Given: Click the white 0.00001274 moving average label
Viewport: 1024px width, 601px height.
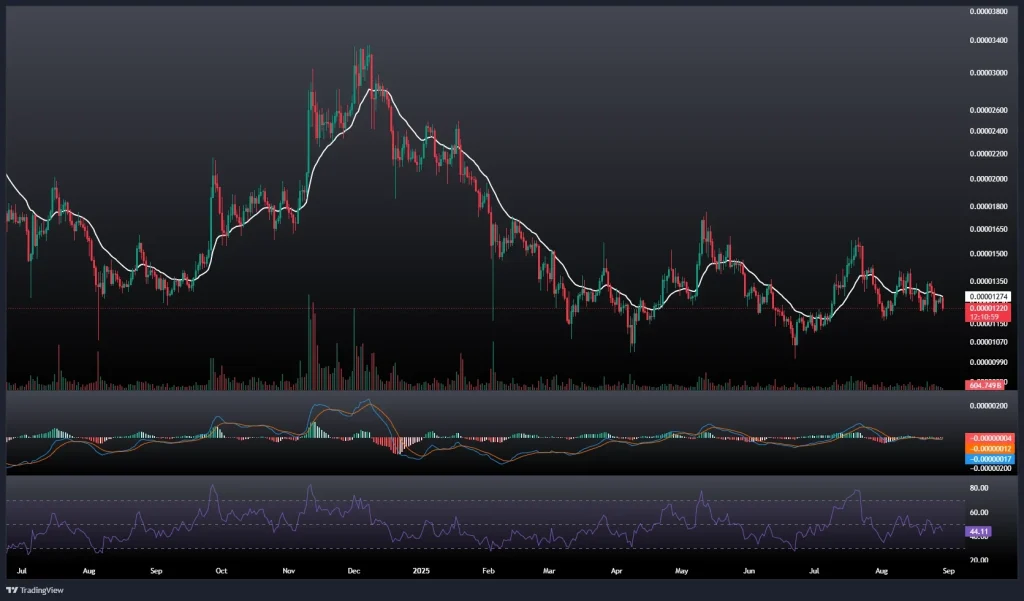Looking at the screenshot, I should click(988, 297).
